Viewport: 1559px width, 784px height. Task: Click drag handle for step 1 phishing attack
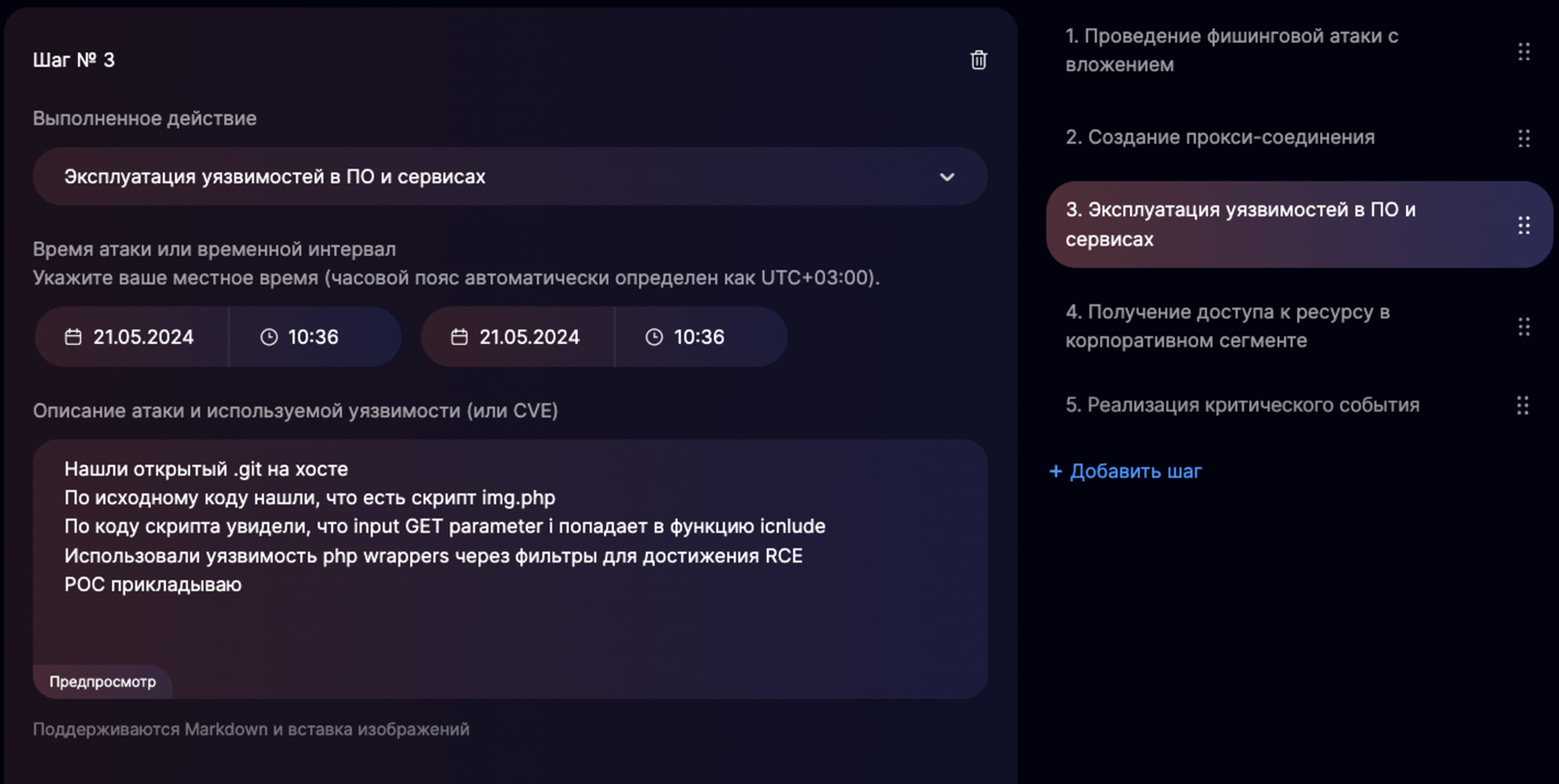pos(1524,52)
